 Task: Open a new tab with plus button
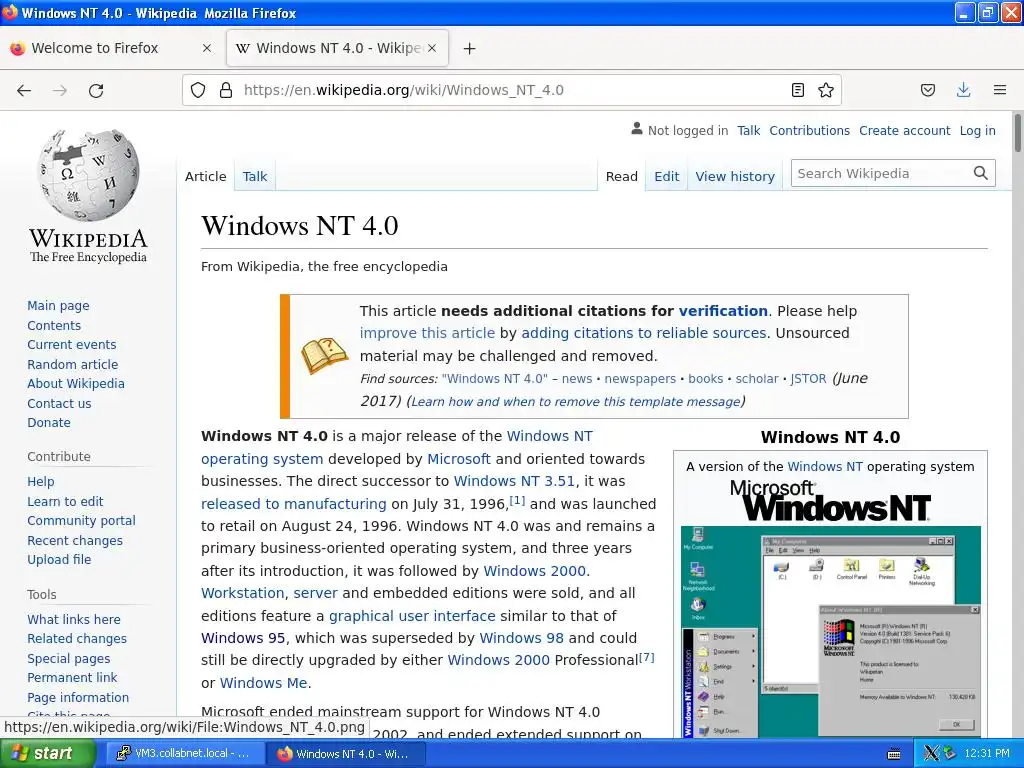point(470,48)
